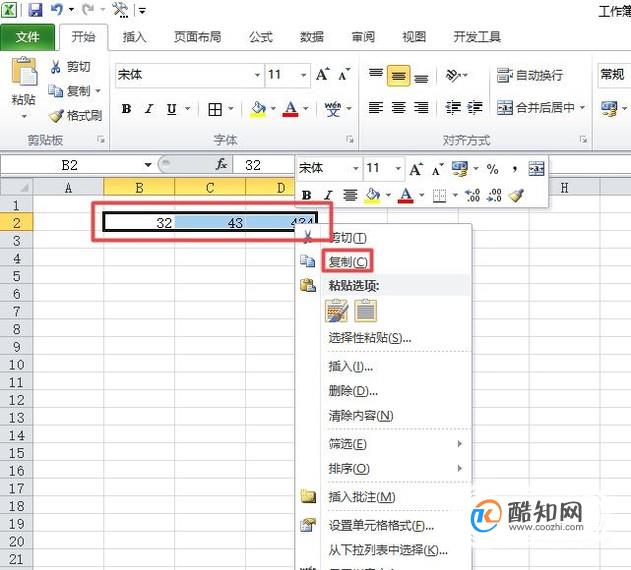The width and height of the screenshot is (631, 570).
Task: Toggle Italic in the mini toolbar
Action: click(x=328, y=196)
